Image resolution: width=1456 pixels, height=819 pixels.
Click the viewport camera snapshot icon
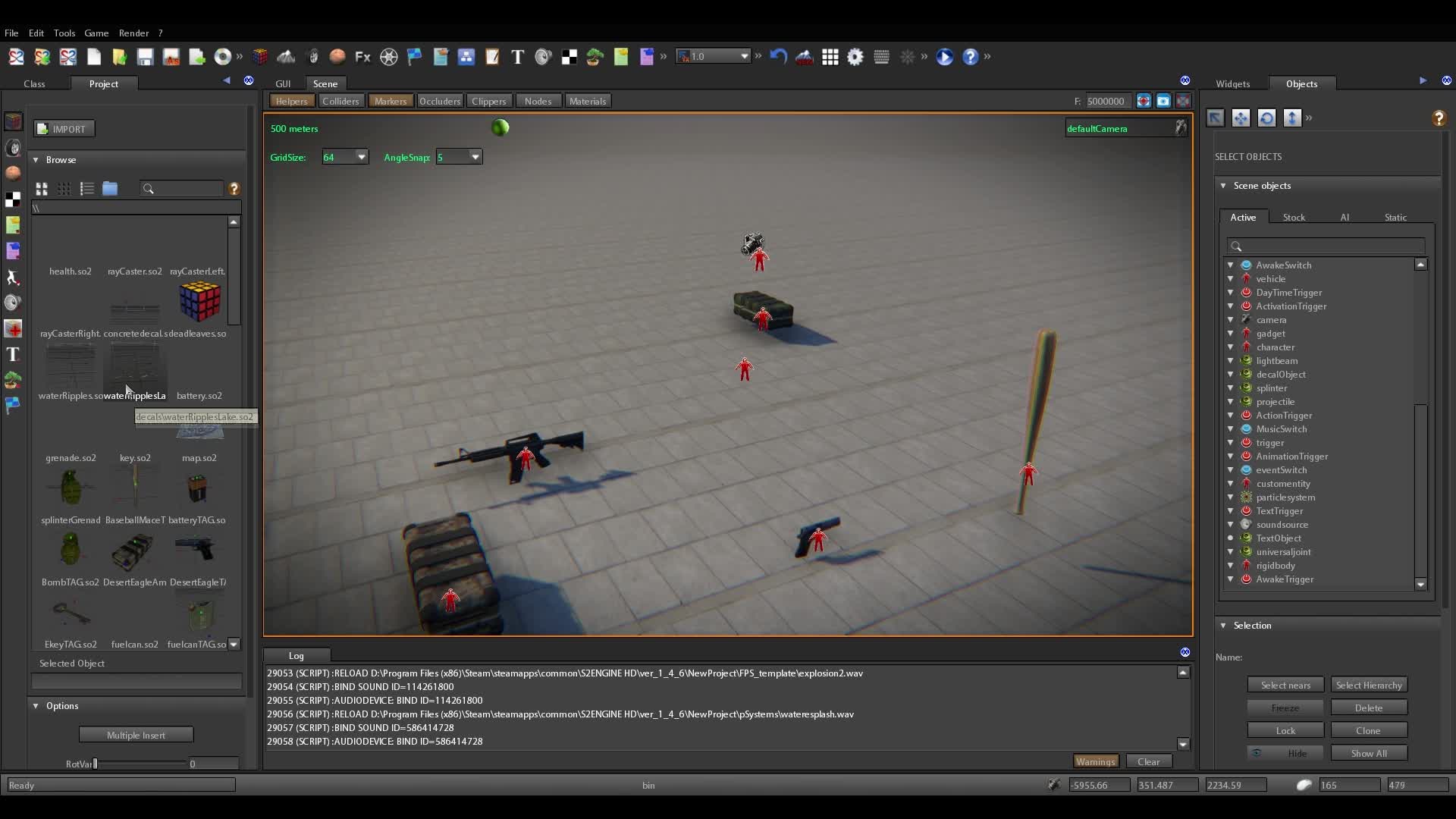1163,101
